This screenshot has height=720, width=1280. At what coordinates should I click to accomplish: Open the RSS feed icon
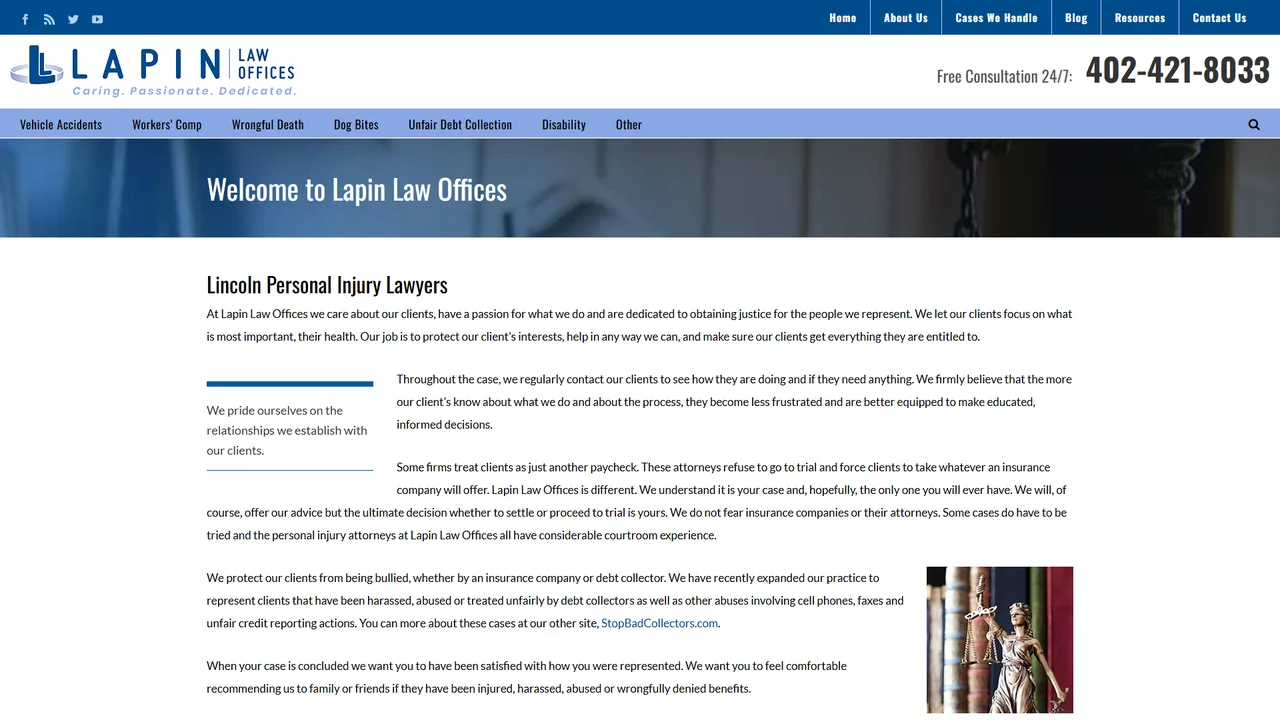tap(49, 19)
